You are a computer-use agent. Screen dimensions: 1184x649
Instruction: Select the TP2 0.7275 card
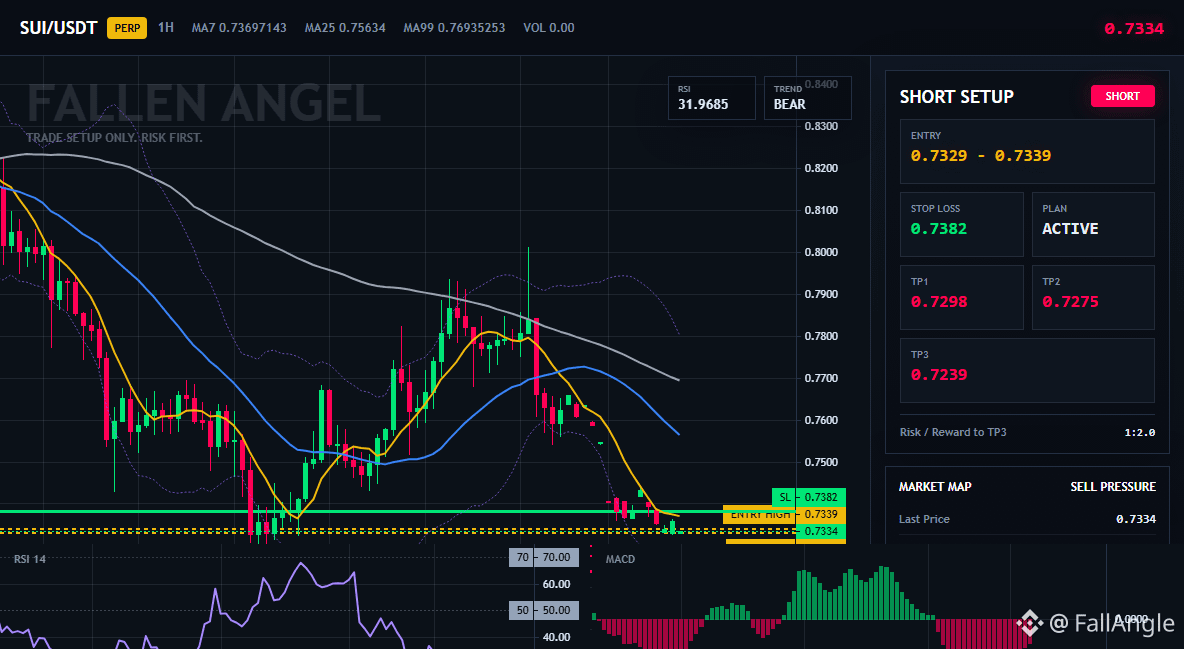coord(1093,297)
